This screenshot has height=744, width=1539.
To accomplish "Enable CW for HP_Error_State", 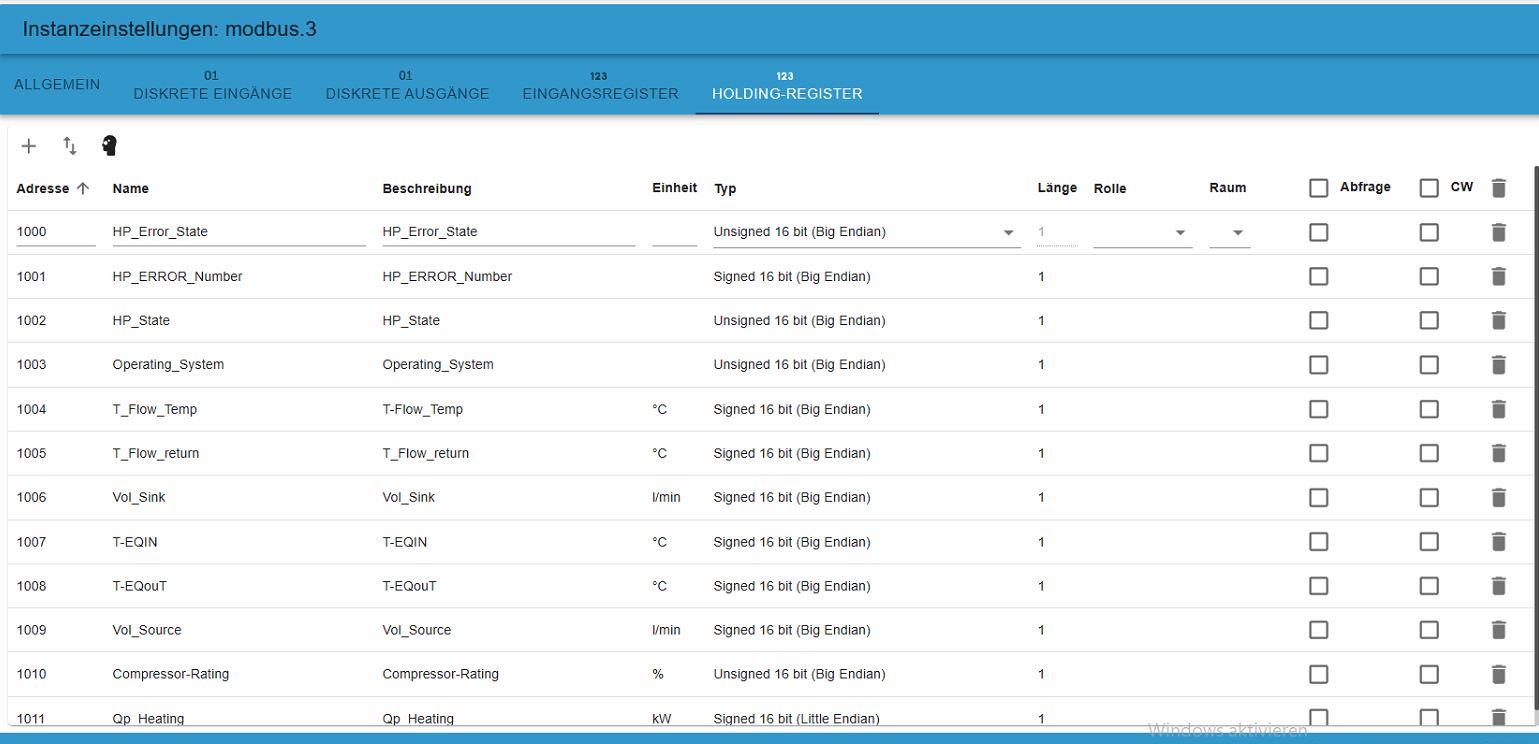I will [x=1429, y=232].
